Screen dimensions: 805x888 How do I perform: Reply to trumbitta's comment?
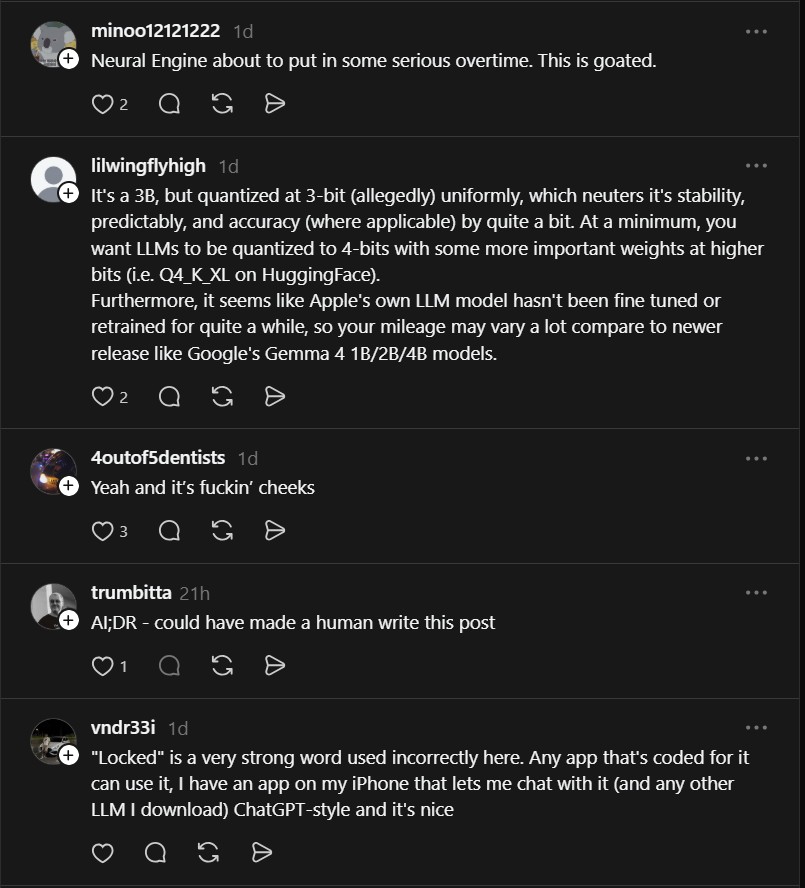click(169, 665)
